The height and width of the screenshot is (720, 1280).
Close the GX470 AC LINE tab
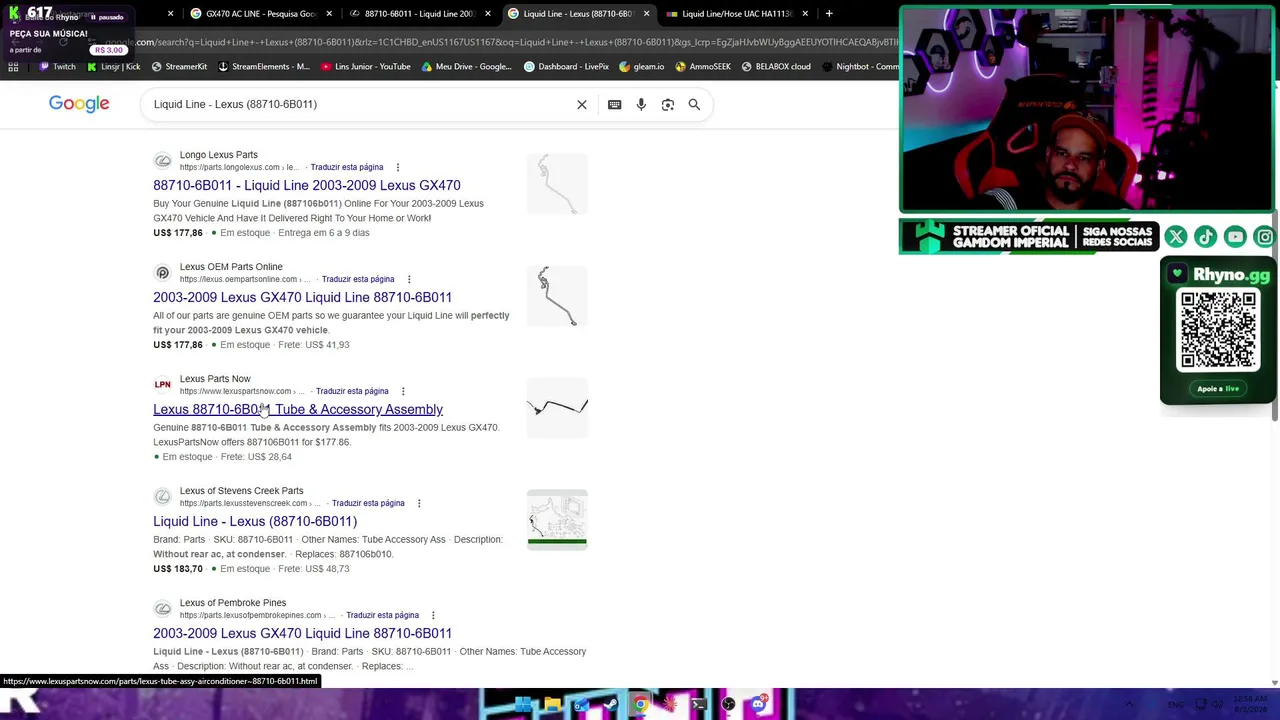[x=329, y=14]
